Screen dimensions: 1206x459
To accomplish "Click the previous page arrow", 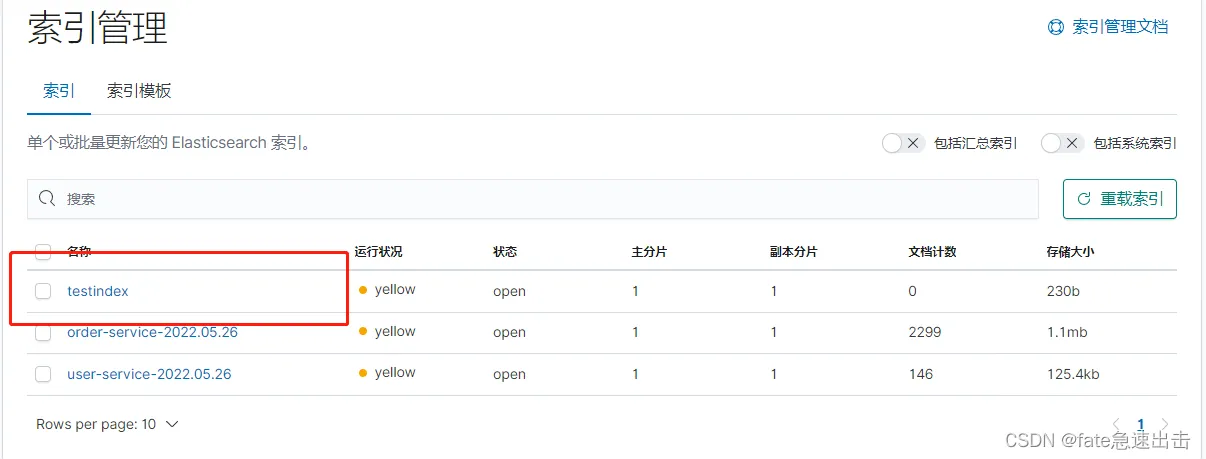I will 1117,425.
